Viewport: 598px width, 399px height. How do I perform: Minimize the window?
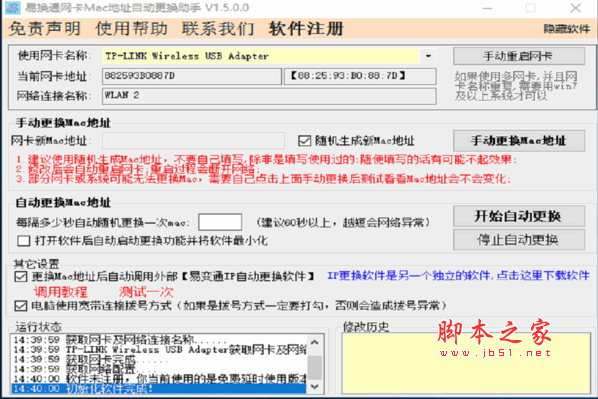(487, 8)
